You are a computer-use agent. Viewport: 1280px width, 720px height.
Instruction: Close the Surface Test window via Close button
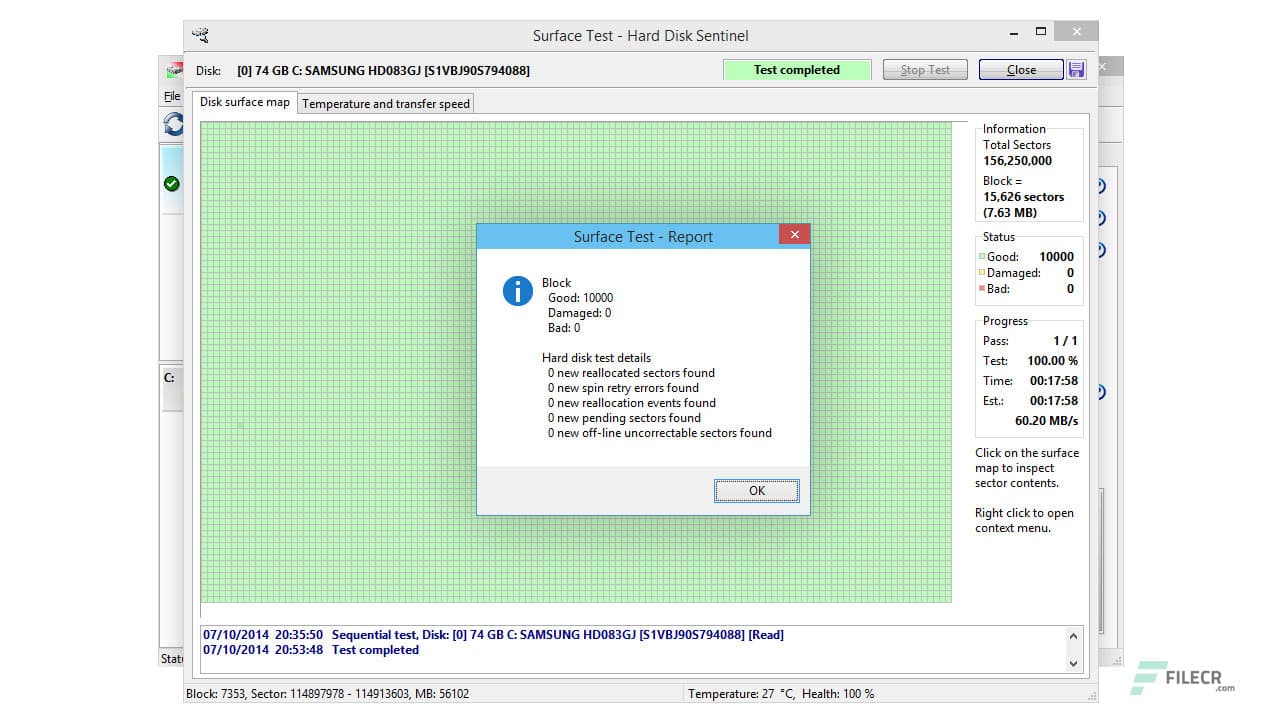(x=1020, y=69)
